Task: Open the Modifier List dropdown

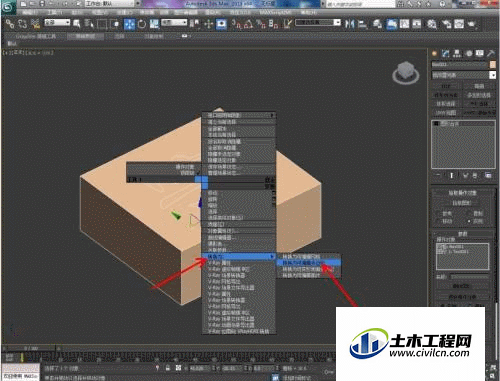Action: (463, 75)
